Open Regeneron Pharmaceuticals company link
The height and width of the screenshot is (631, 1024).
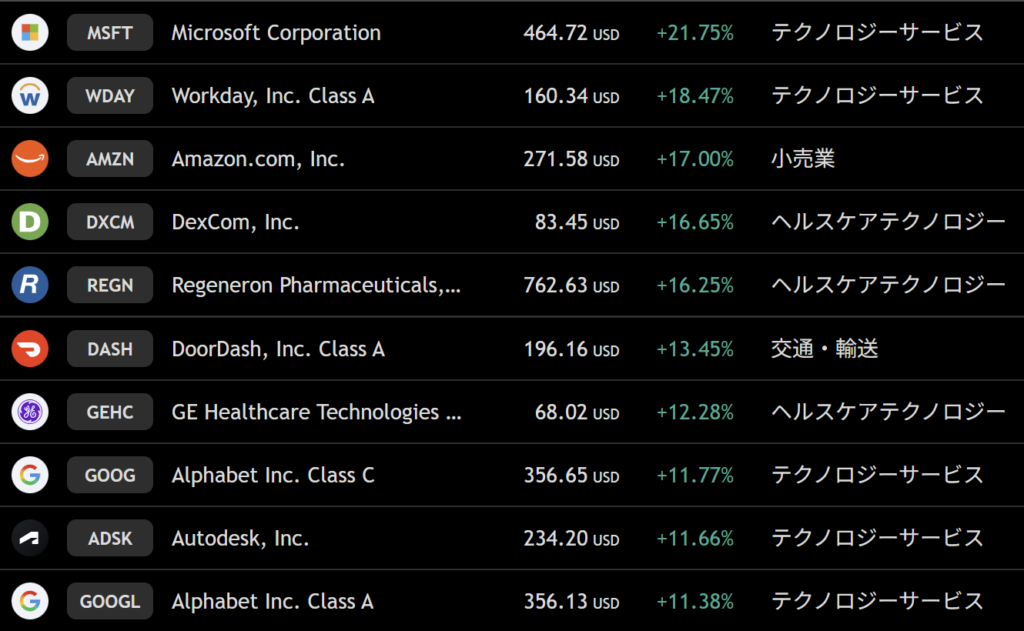[x=316, y=285]
